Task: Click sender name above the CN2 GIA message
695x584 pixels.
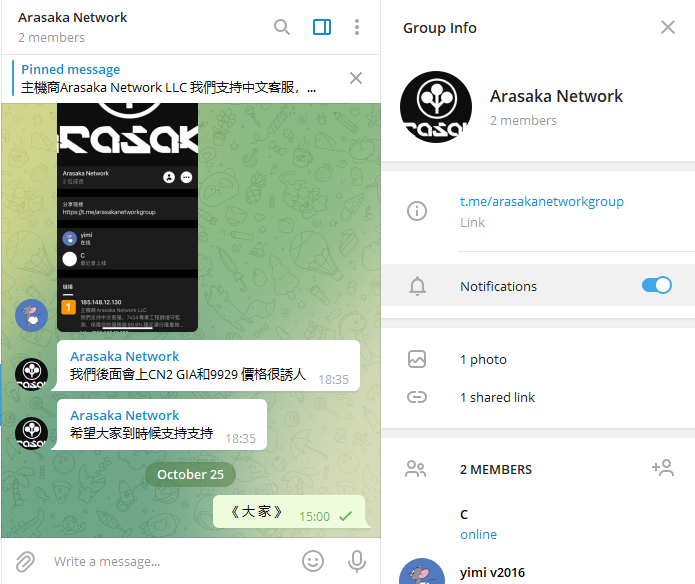Action: pyautogui.click(x=125, y=357)
